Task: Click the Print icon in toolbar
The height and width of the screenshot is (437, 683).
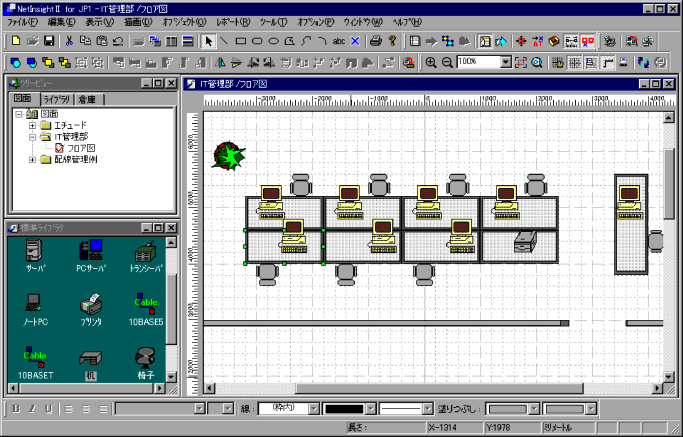Action: [376, 41]
